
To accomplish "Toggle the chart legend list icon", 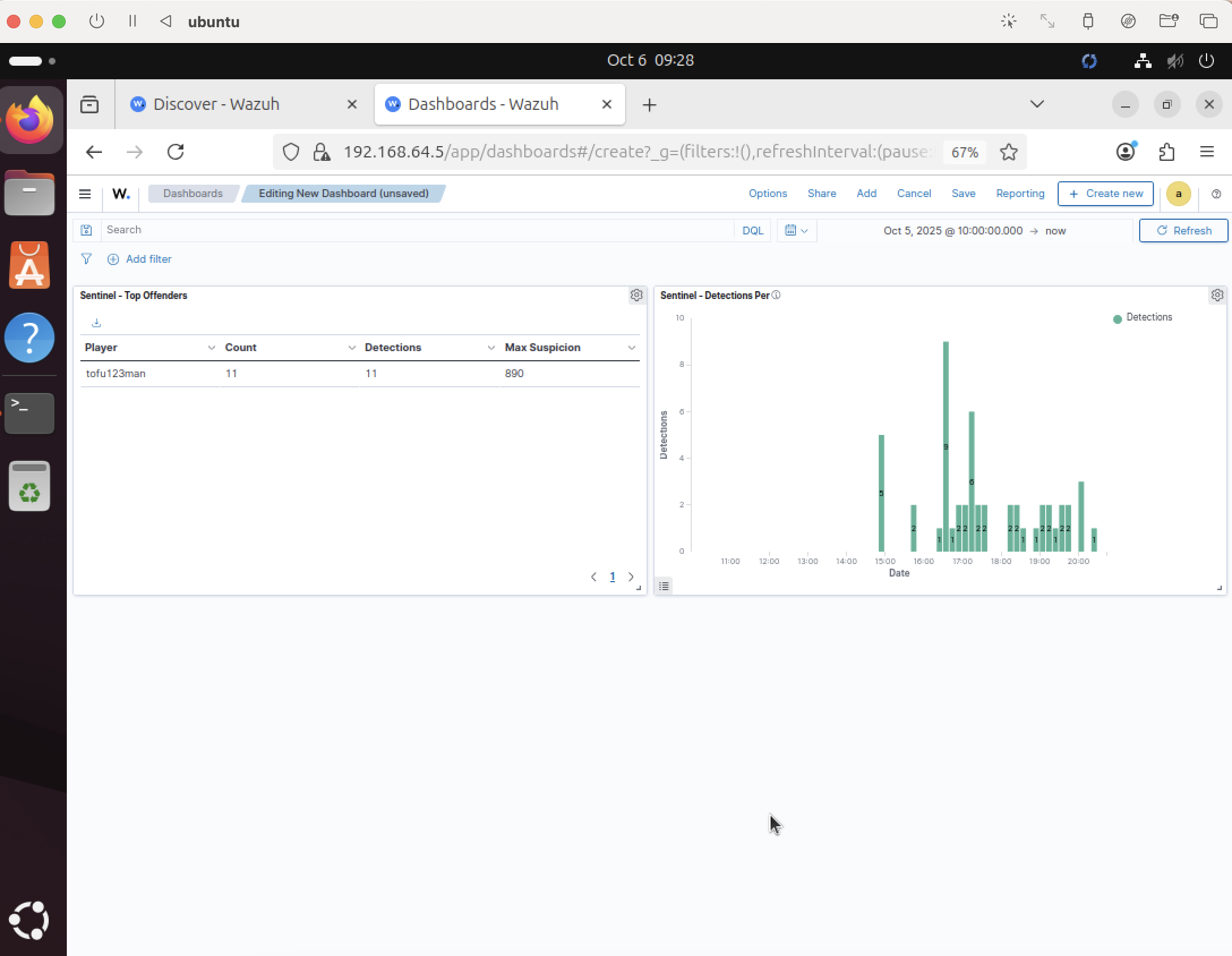I will (664, 586).
